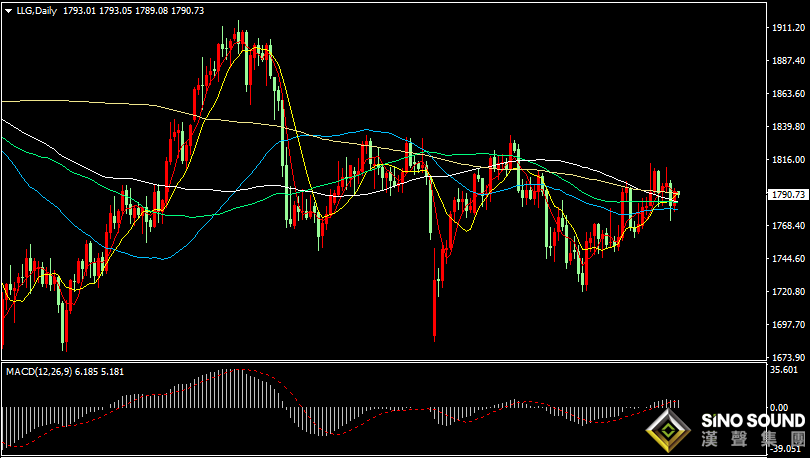Click the 1816.00 price axis label
Viewport: 810px width, 458px height.
tap(788, 160)
